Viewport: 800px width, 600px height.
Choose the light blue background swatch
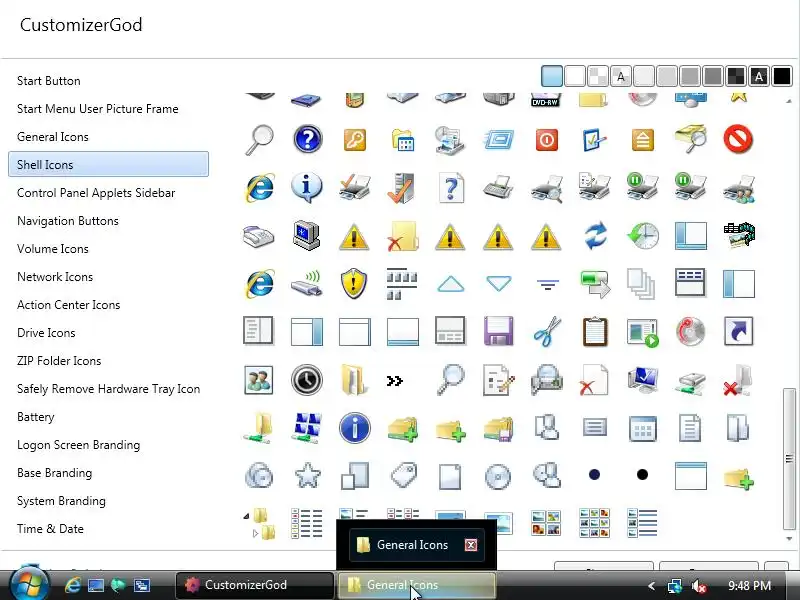click(552, 77)
